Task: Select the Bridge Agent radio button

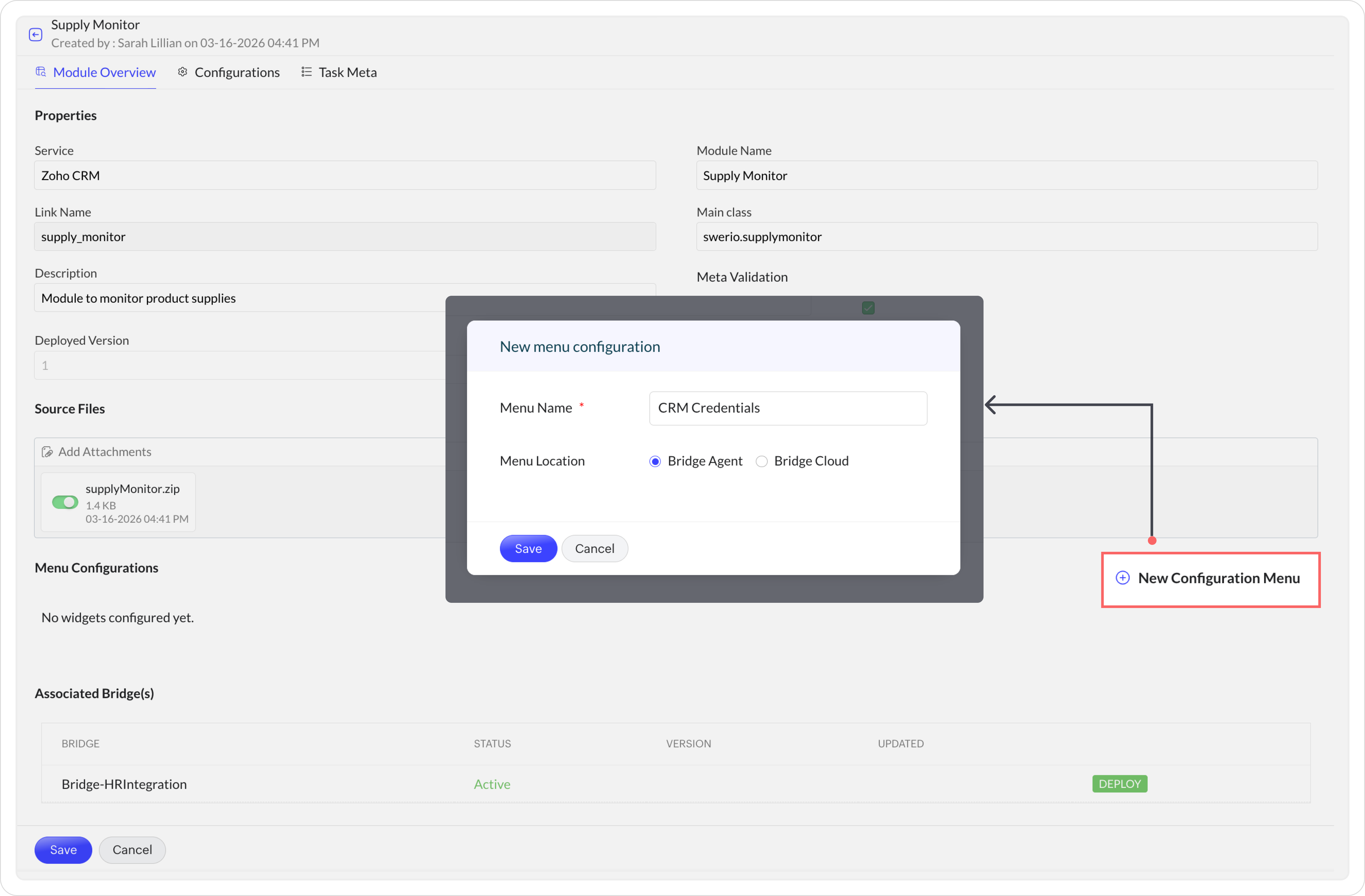Action: (655, 462)
